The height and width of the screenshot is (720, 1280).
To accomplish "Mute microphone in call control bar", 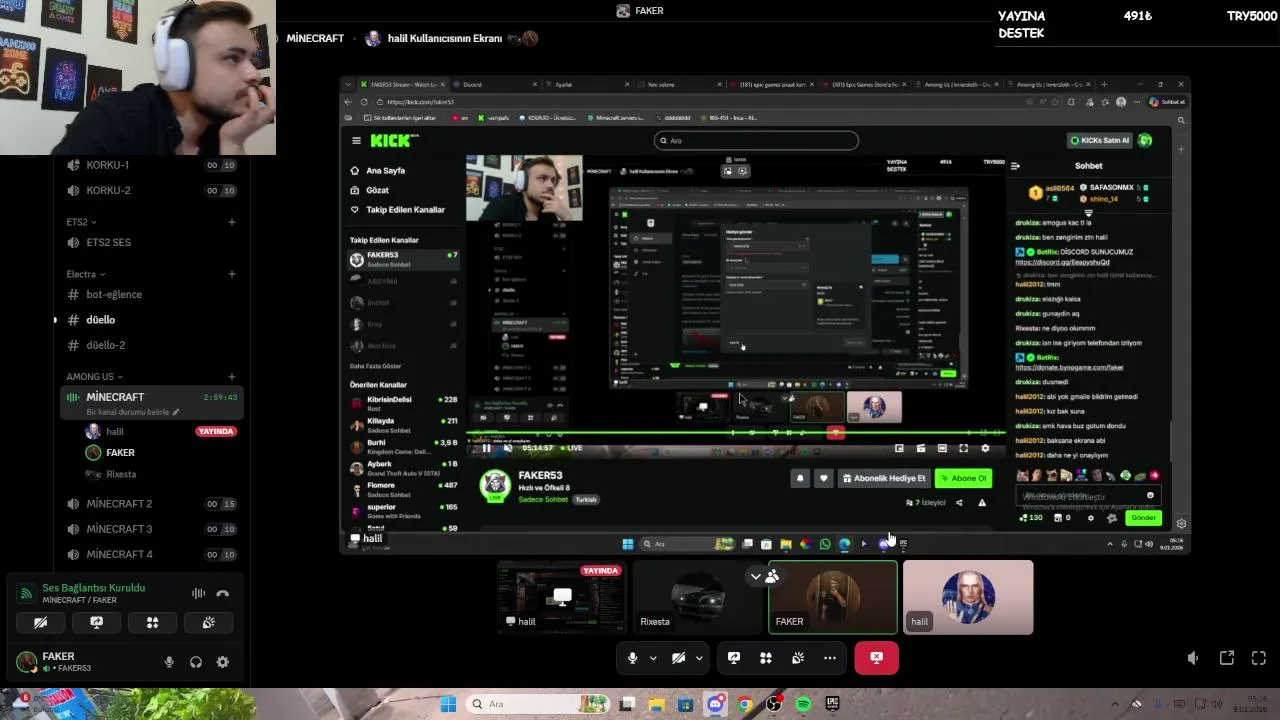I will [632, 658].
